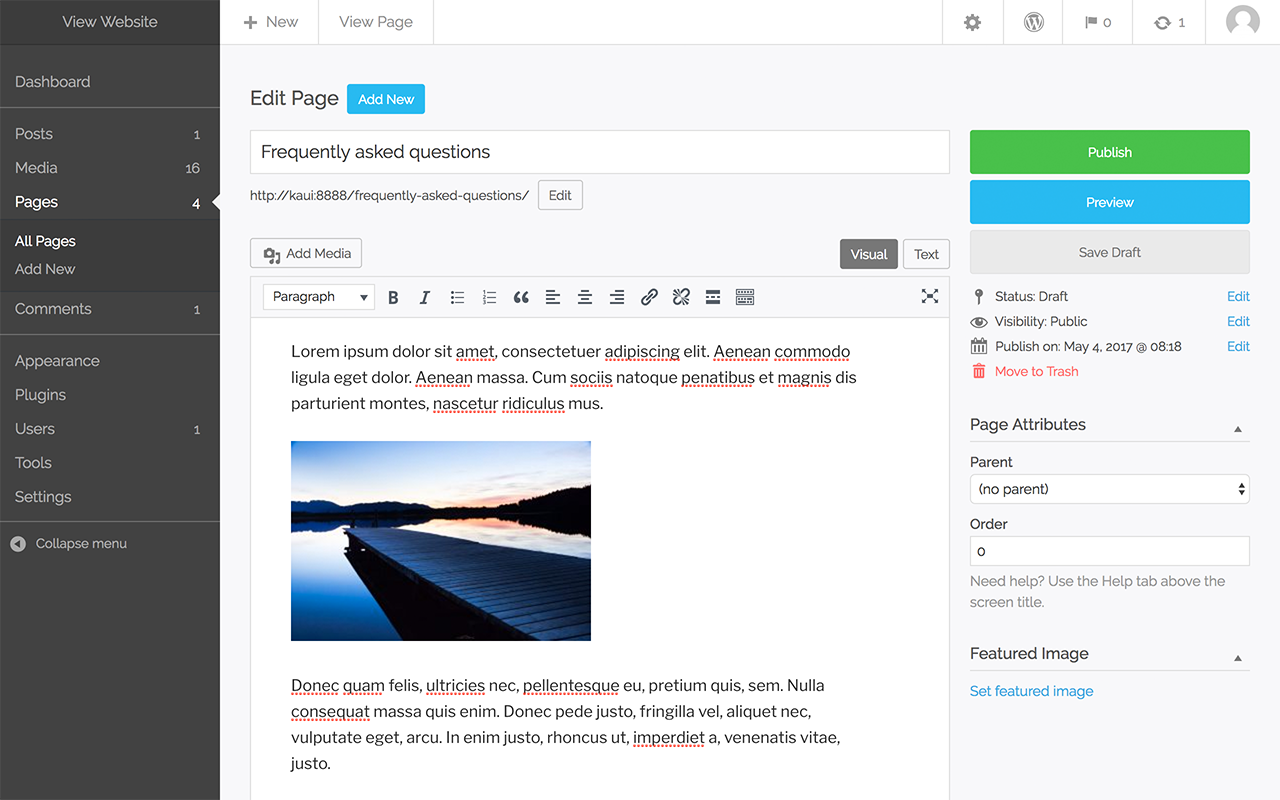Insert a blockquote
Viewport: 1280px width, 800px height.
pos(521,297)
